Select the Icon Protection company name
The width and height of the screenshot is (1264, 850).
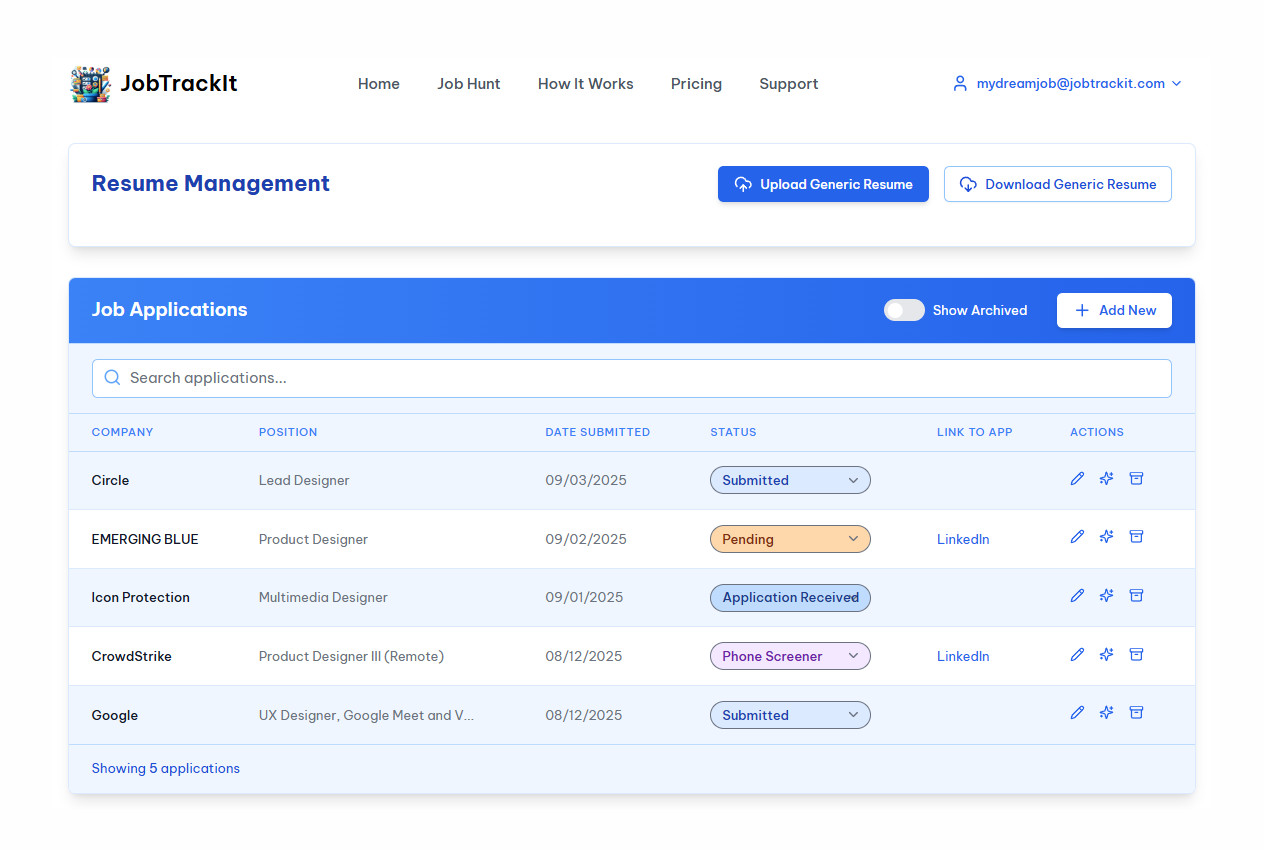[x=141, y=597]
